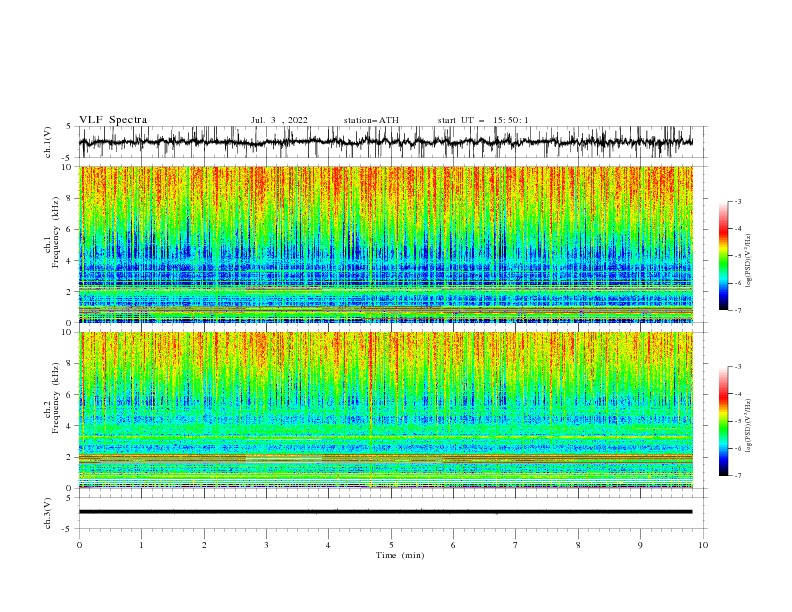Click the ch.1(V) voltage waveform trace
792x612 pixels.
385,142
